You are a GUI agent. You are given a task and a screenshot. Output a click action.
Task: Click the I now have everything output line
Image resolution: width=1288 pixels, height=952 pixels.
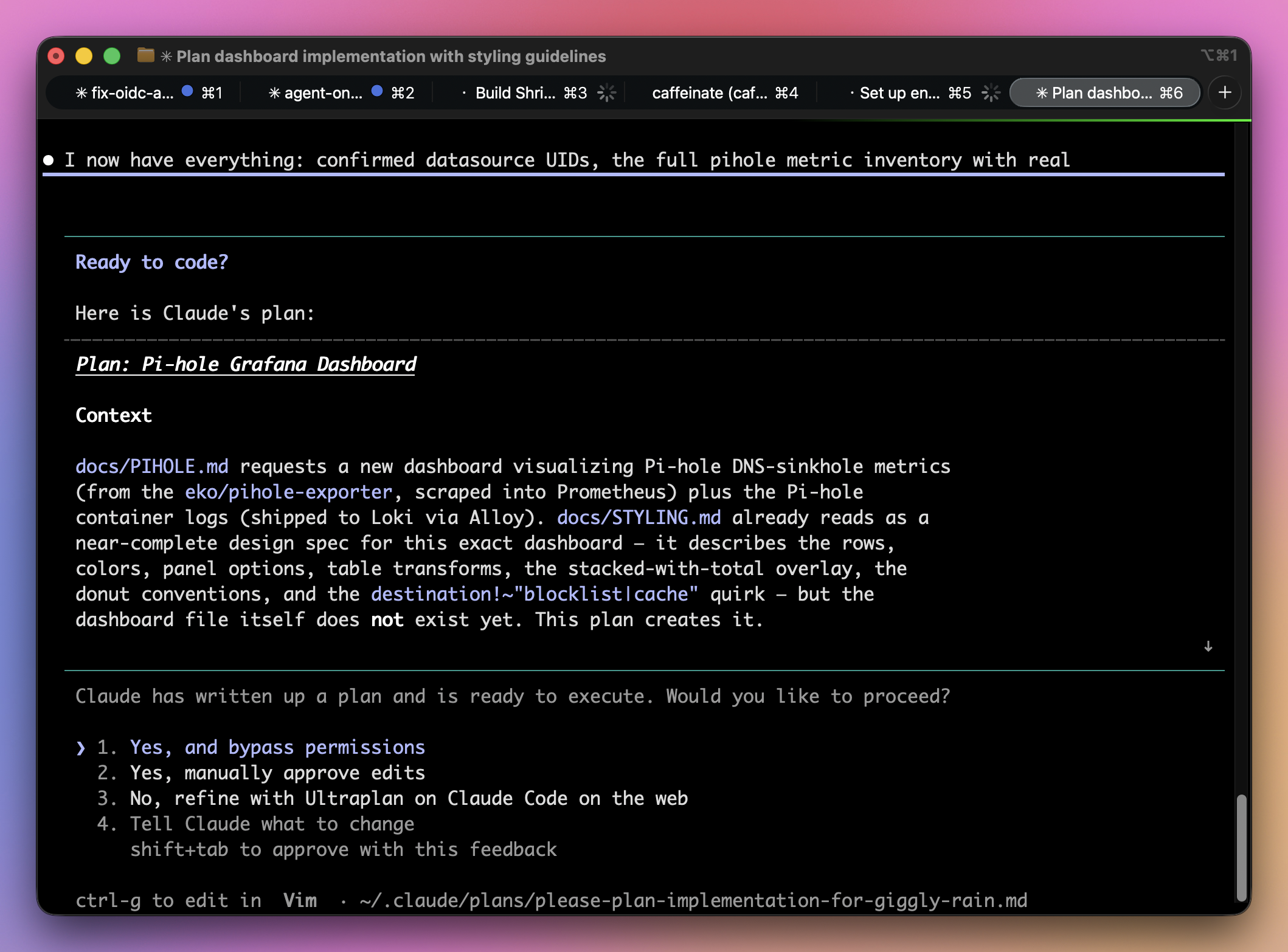click(x=567, y=160)
